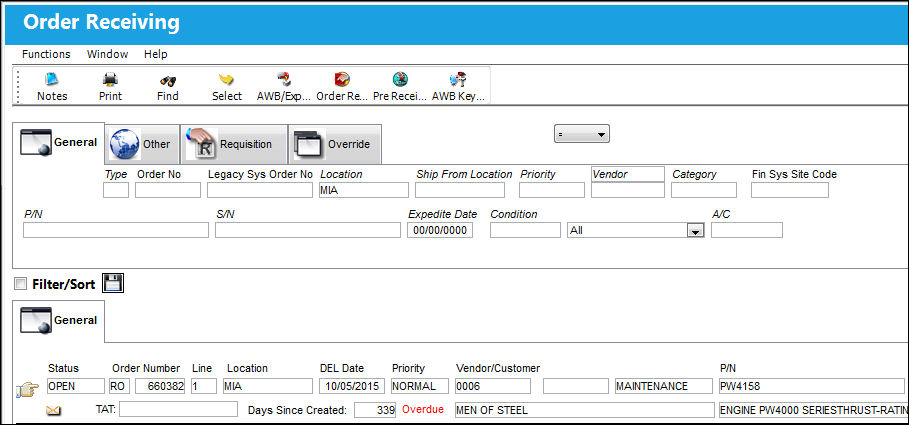909x425 pixels.
Task: Click the Condition input field
Action: (525, 230)
